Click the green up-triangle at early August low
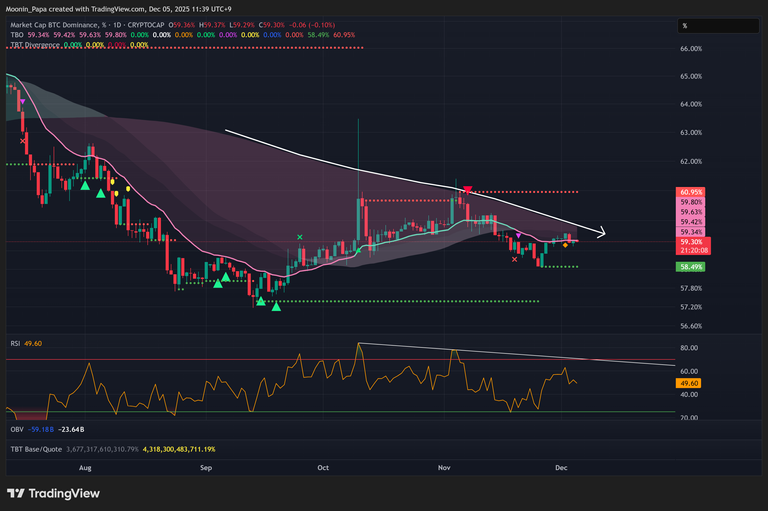Viewport: 768px width, 511px height. (86, 185)
